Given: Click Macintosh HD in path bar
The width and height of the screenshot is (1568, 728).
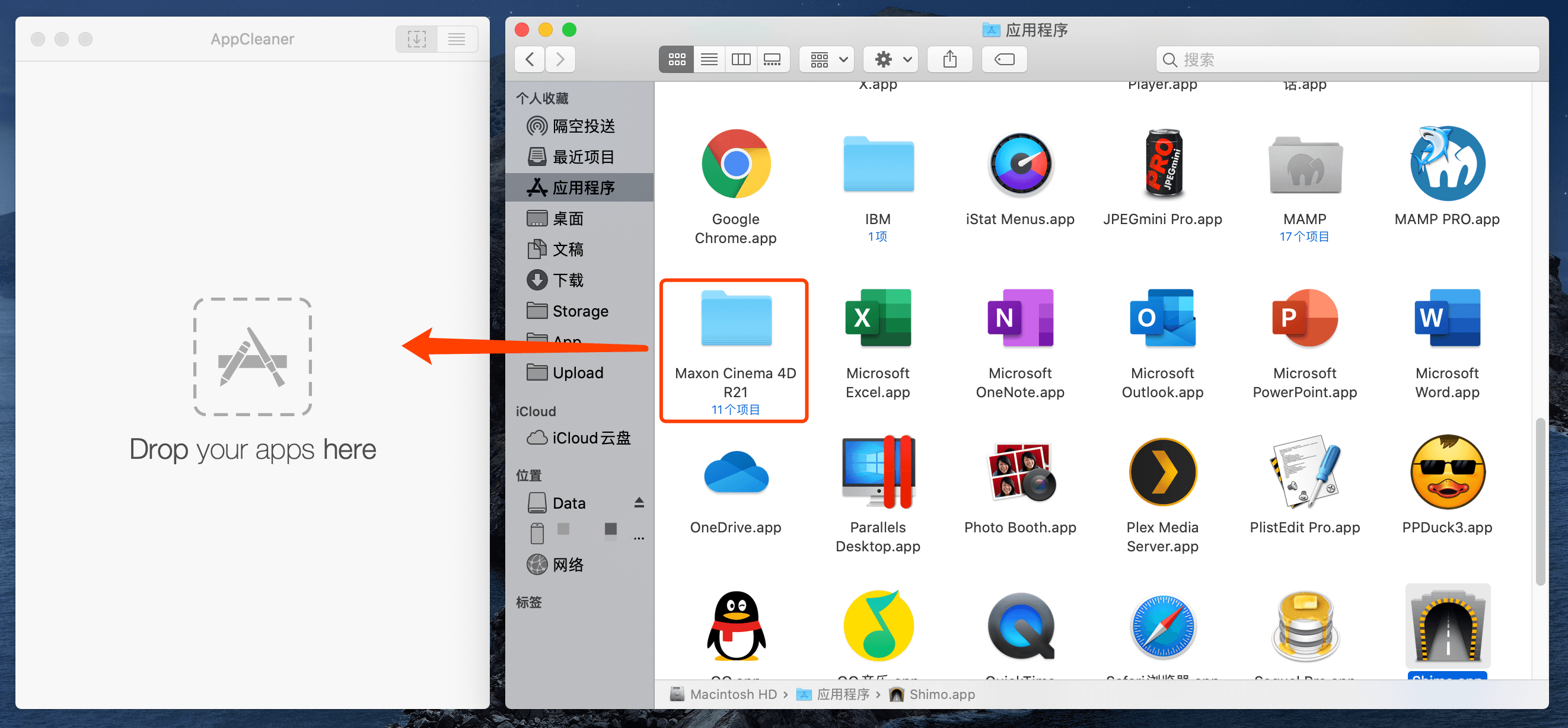Looking at the screenshot, I should 723,694.
